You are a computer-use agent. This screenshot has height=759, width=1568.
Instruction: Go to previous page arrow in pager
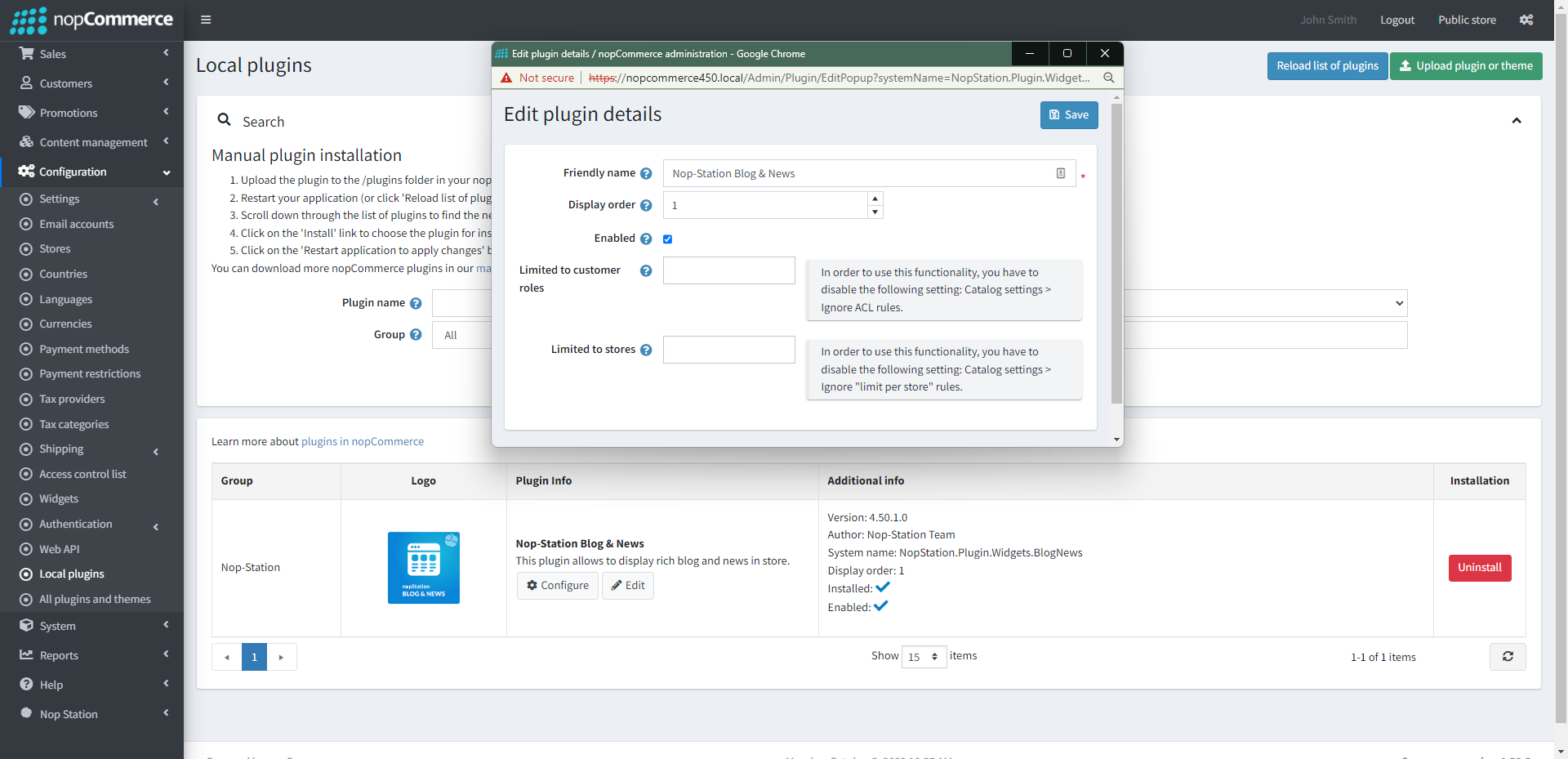tap(227, 657)
